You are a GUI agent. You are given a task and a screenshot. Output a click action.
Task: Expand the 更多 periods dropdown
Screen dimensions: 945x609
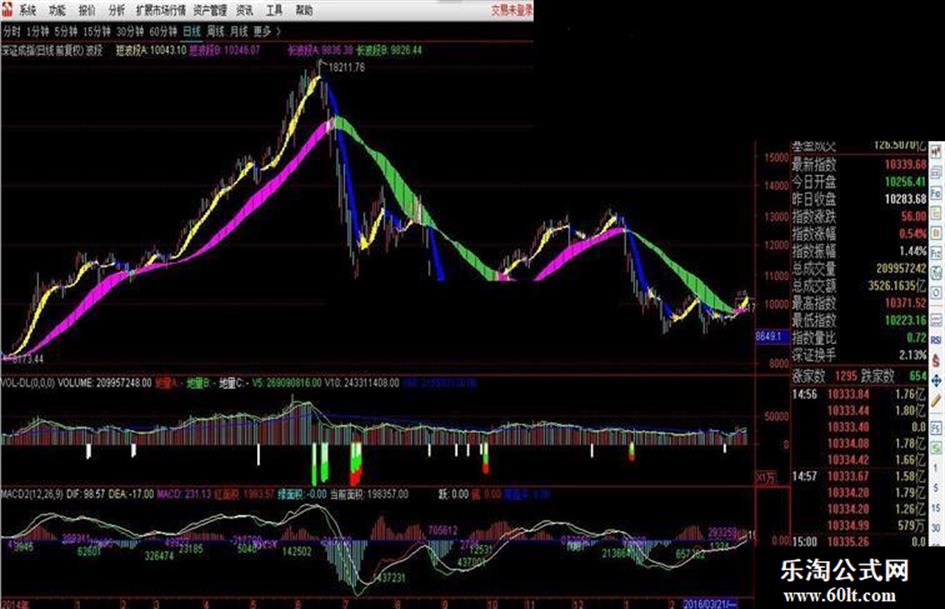pyautogui.click(x=267, y=31)
